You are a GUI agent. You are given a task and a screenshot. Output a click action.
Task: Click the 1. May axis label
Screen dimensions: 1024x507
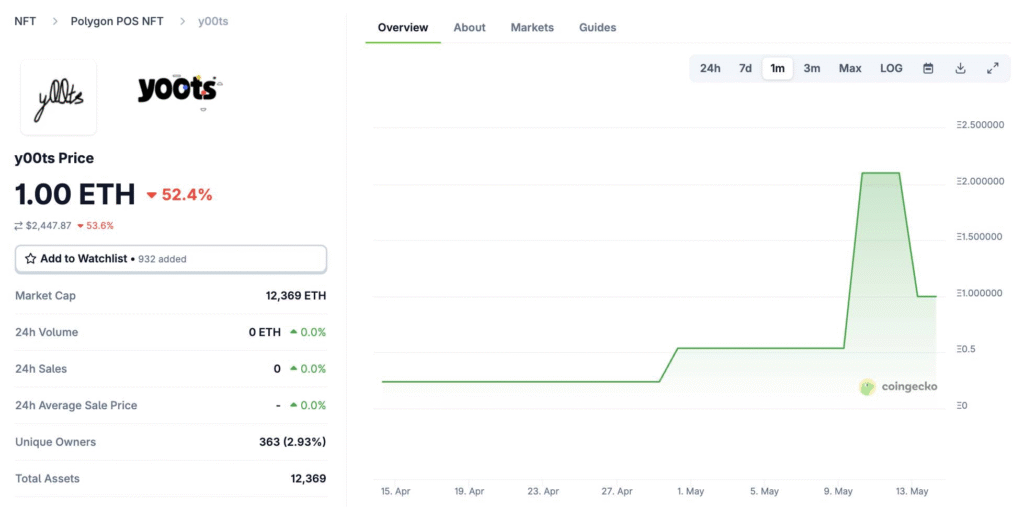[x=690, y=491]
